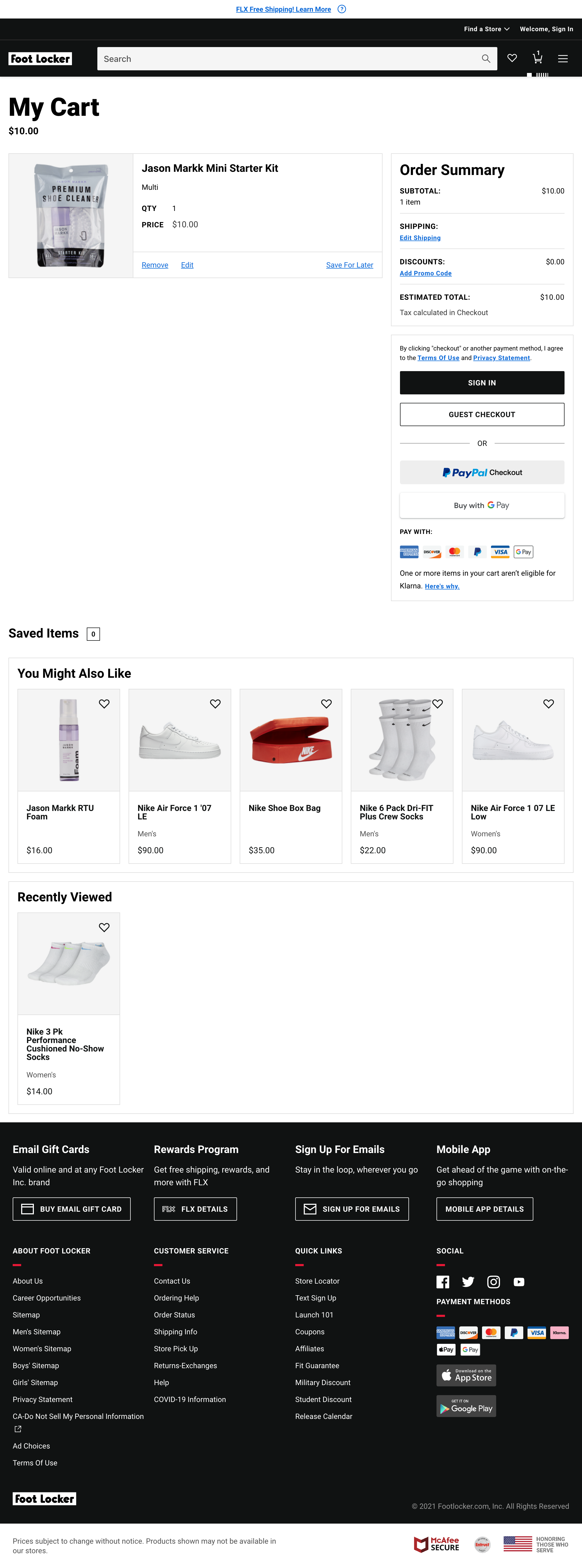Screen dimensions: 582x1568
Task: Click the Instagram social icon
Action: tap(494, 1282)
